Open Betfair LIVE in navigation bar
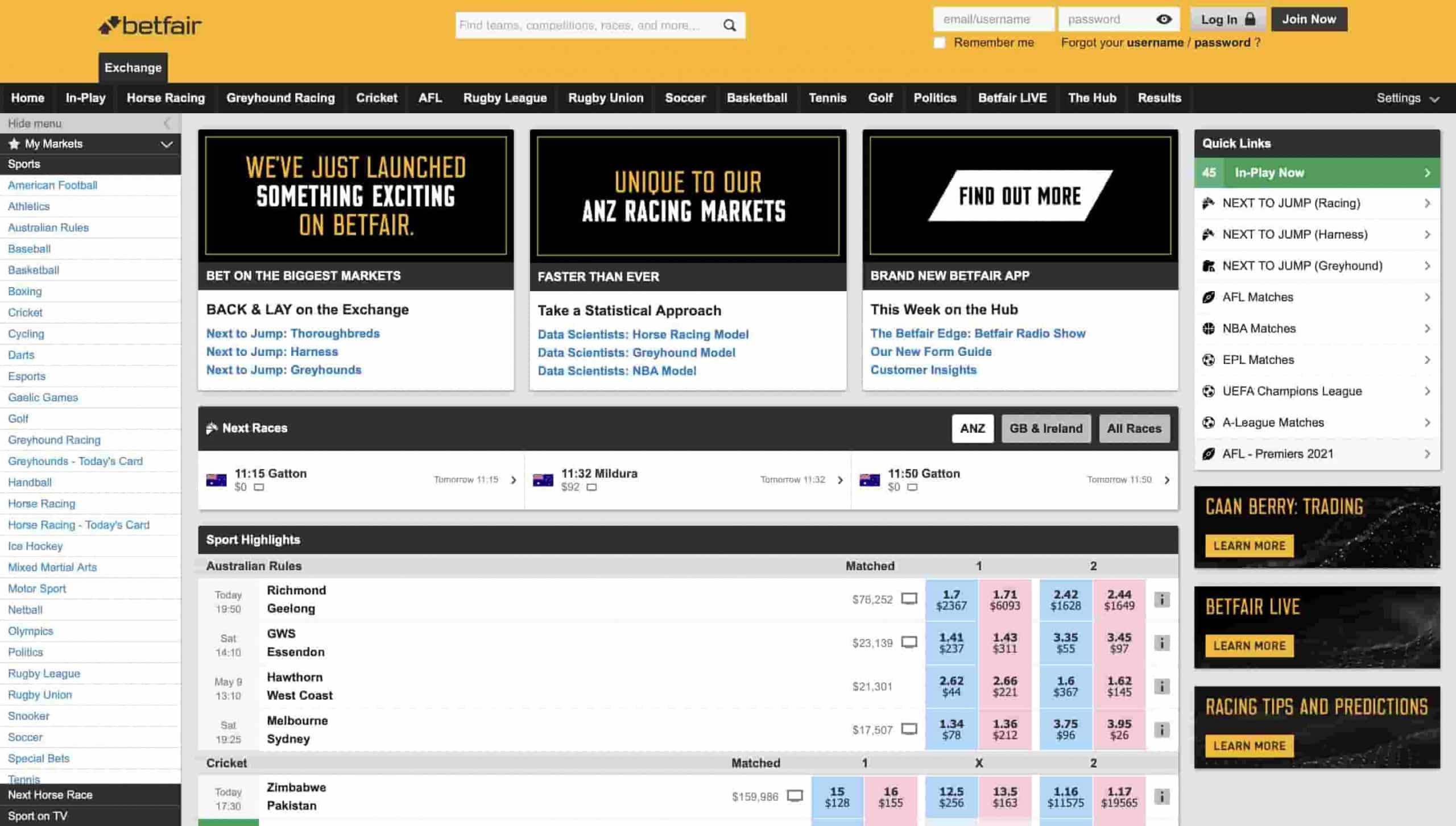Screen dimensions: 1456x826 pyautogui.click(x=1012, y=98)
